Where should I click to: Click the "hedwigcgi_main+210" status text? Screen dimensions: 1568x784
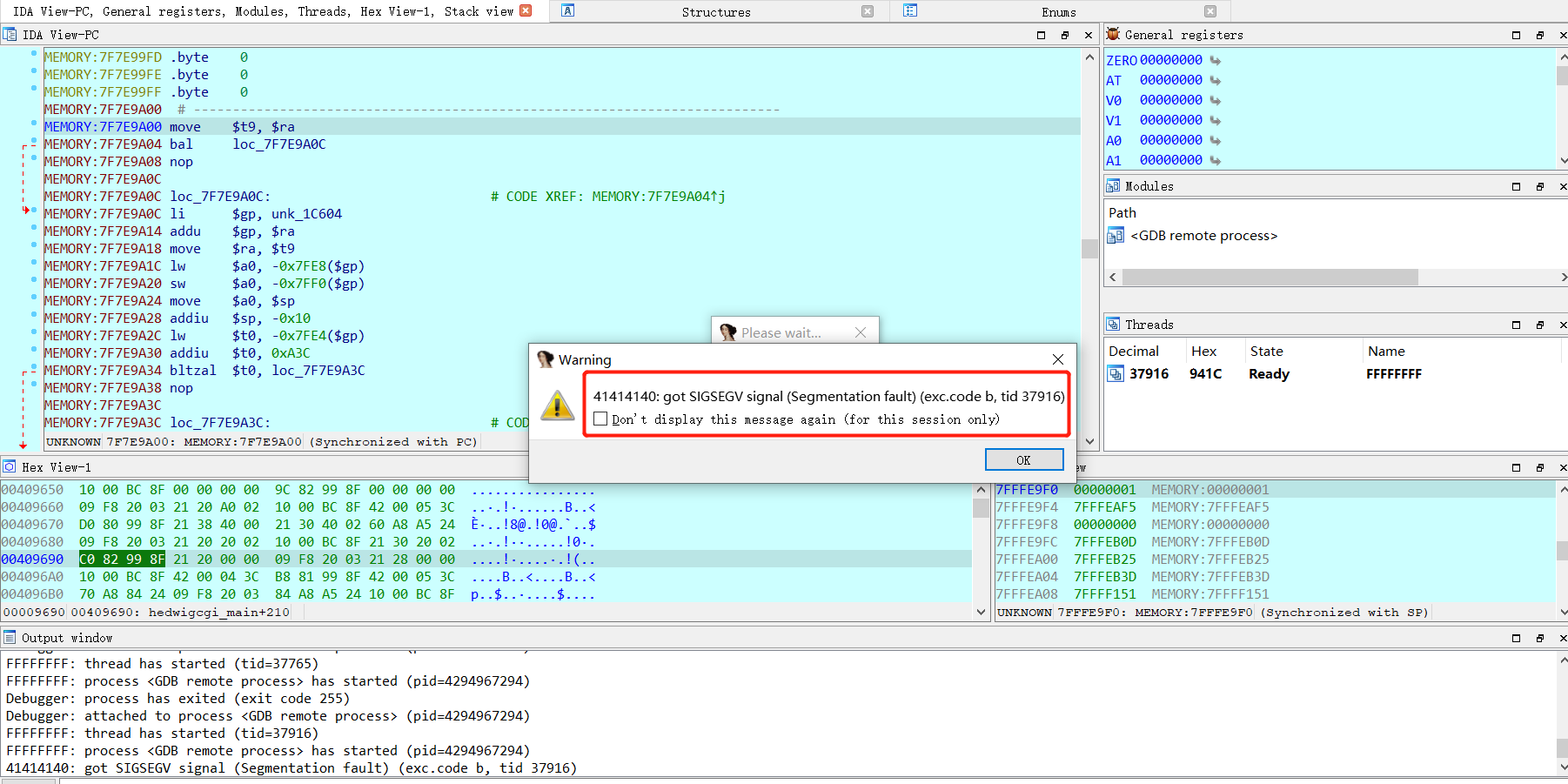coord(219,613)
